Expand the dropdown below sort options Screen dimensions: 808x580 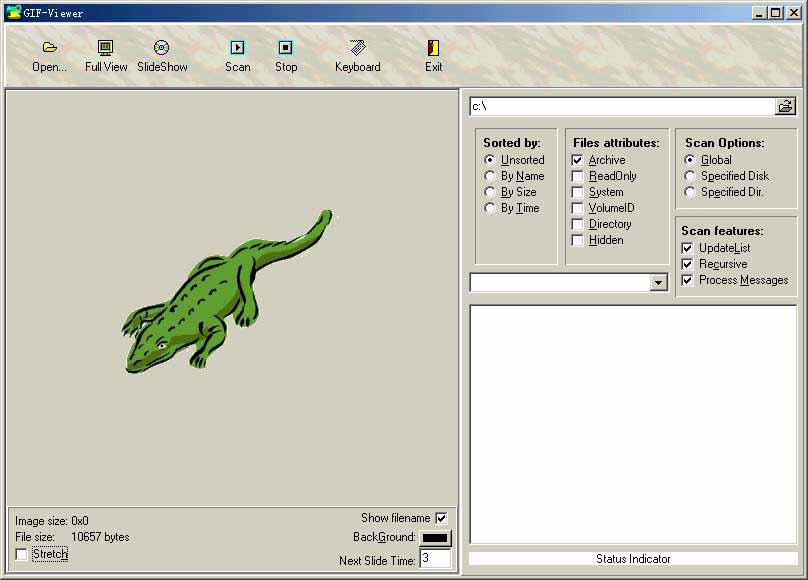click(x=658, y=283)
